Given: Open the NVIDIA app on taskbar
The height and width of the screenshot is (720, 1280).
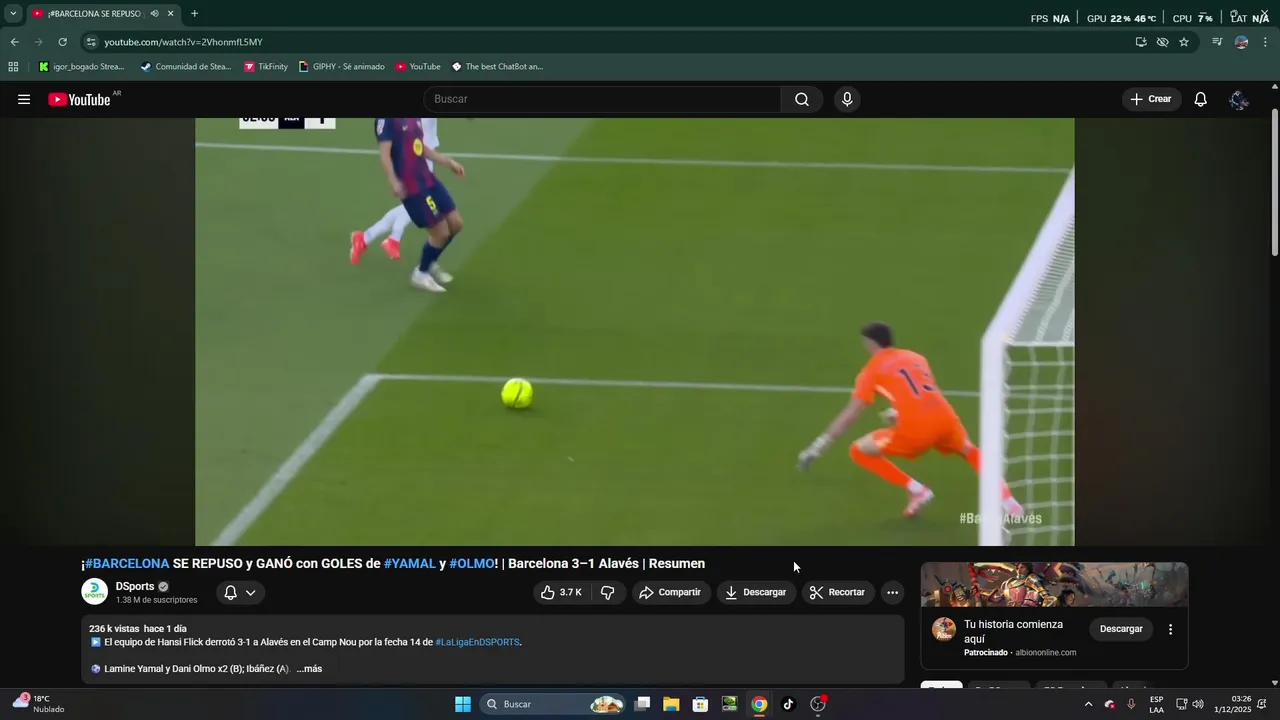Looking at the screenshot, I should coord(730,704).
